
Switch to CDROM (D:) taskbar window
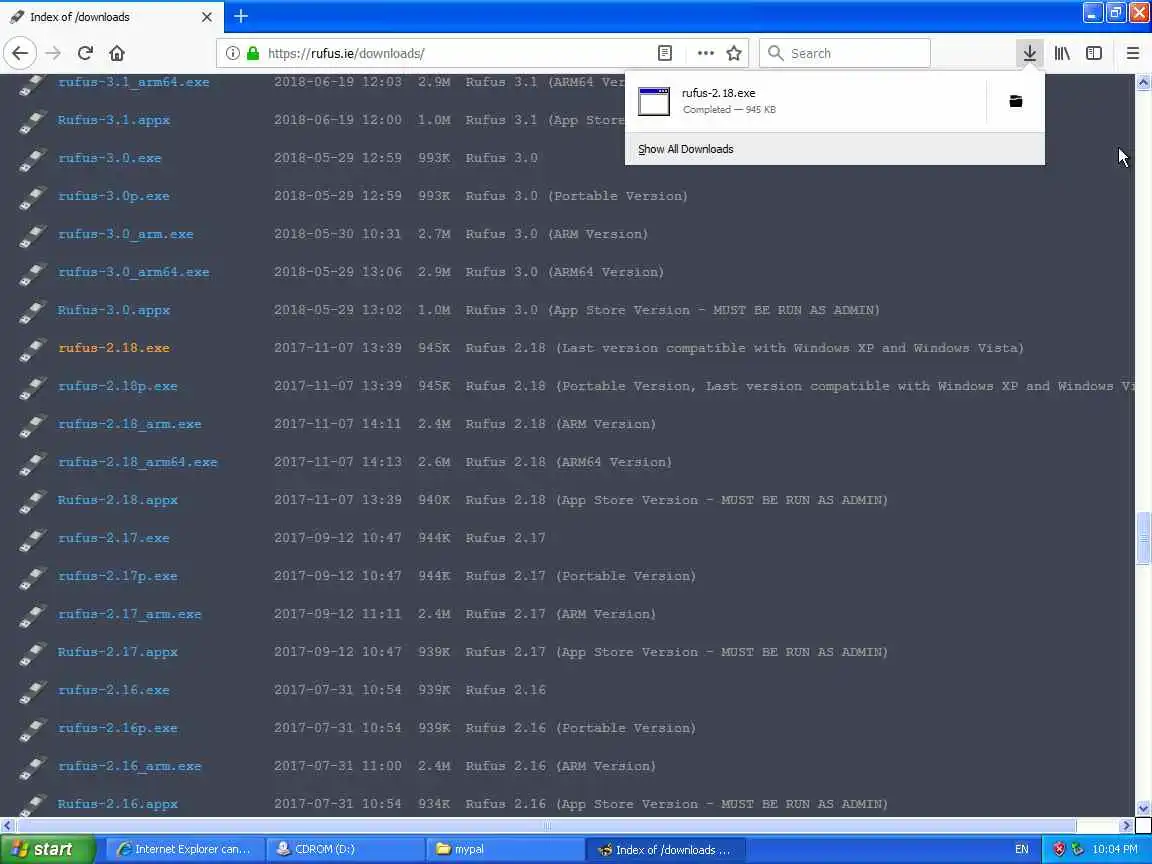pos(345,849)
